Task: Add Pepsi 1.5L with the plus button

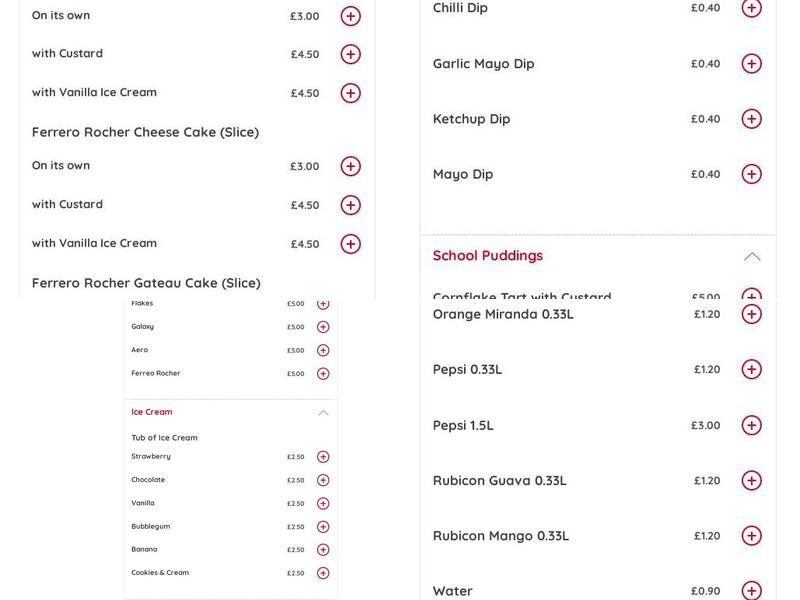Action: [x=751, y=424]
